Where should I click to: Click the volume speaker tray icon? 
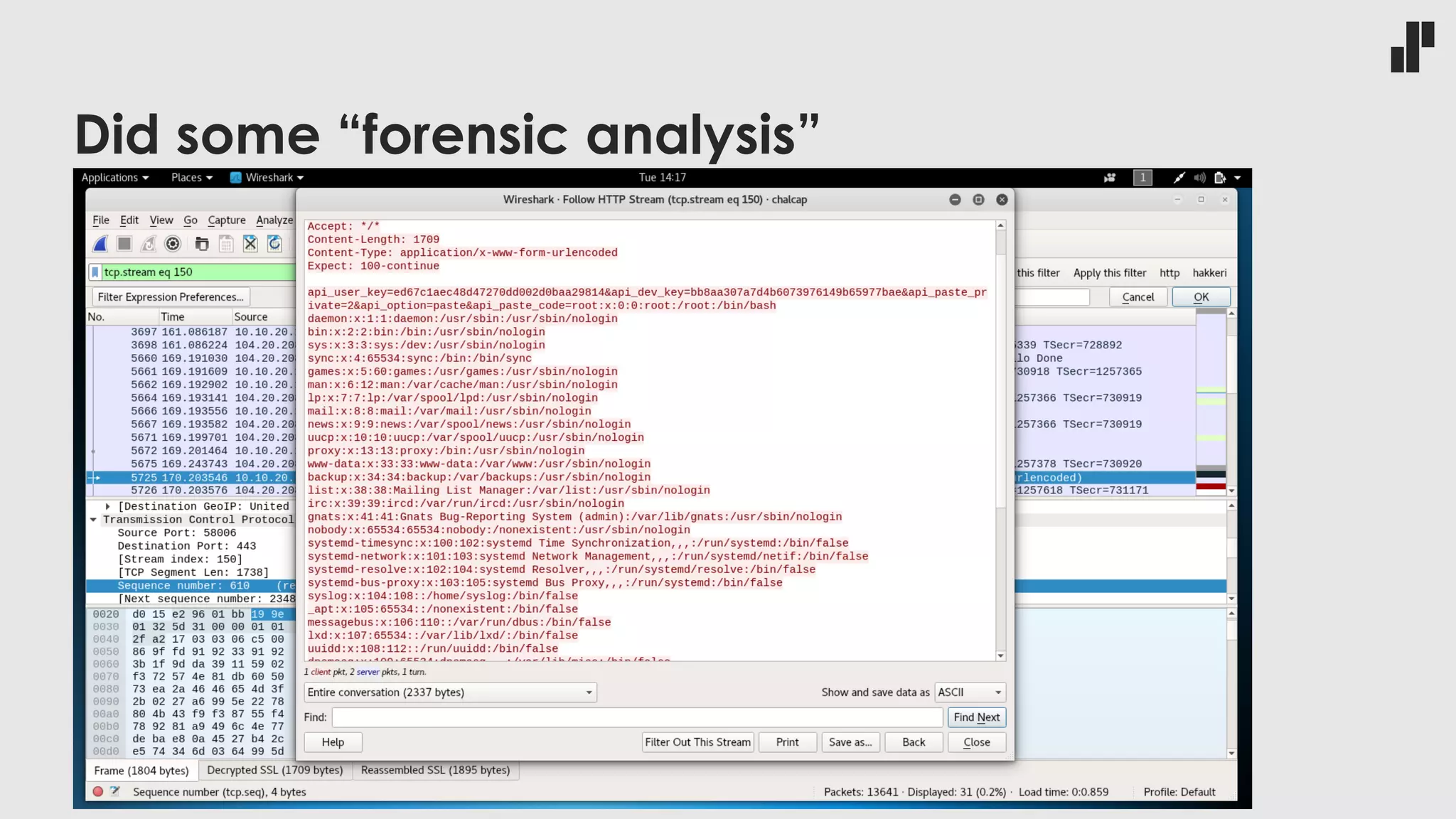coord(1200,178)
